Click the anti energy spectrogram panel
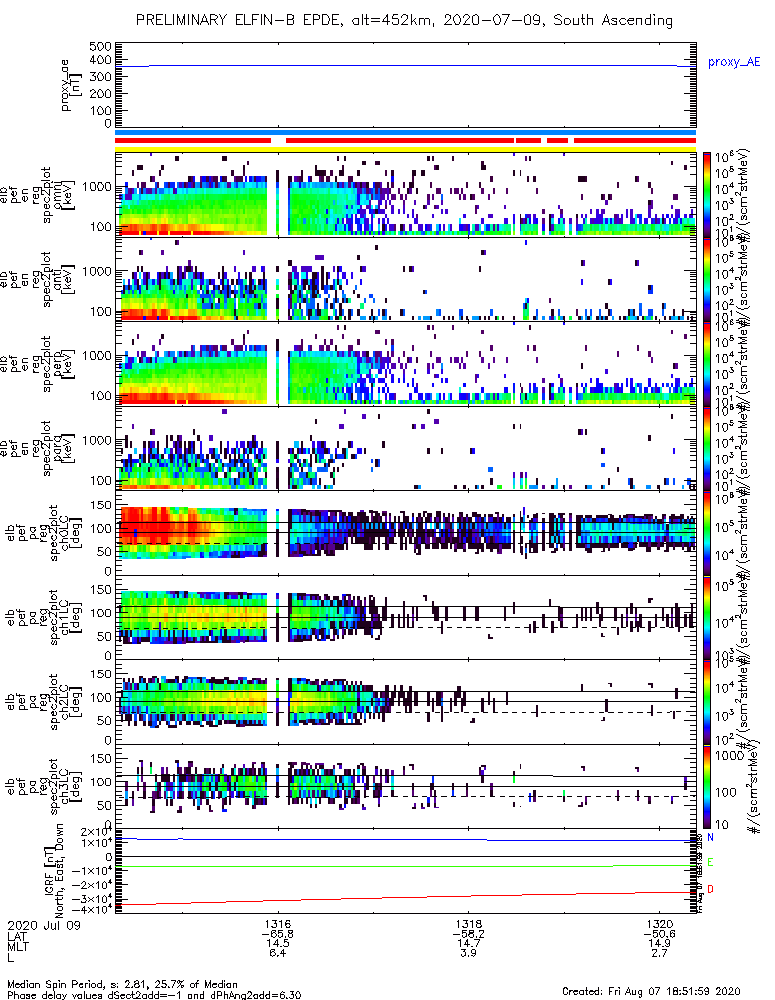775x1000 pixels. [x=406, y=279]
